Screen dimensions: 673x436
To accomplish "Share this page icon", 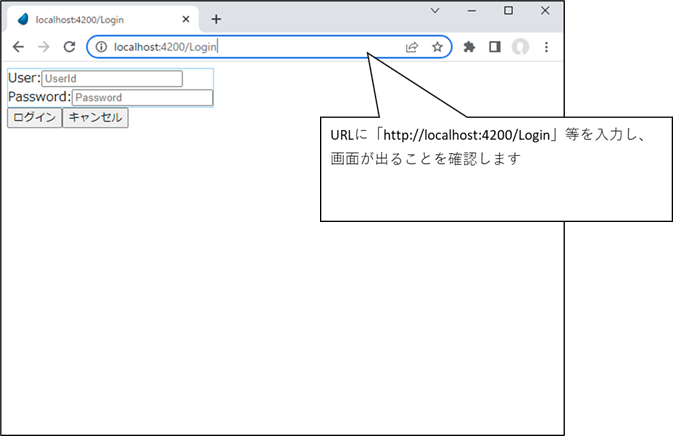I will 412,47.
